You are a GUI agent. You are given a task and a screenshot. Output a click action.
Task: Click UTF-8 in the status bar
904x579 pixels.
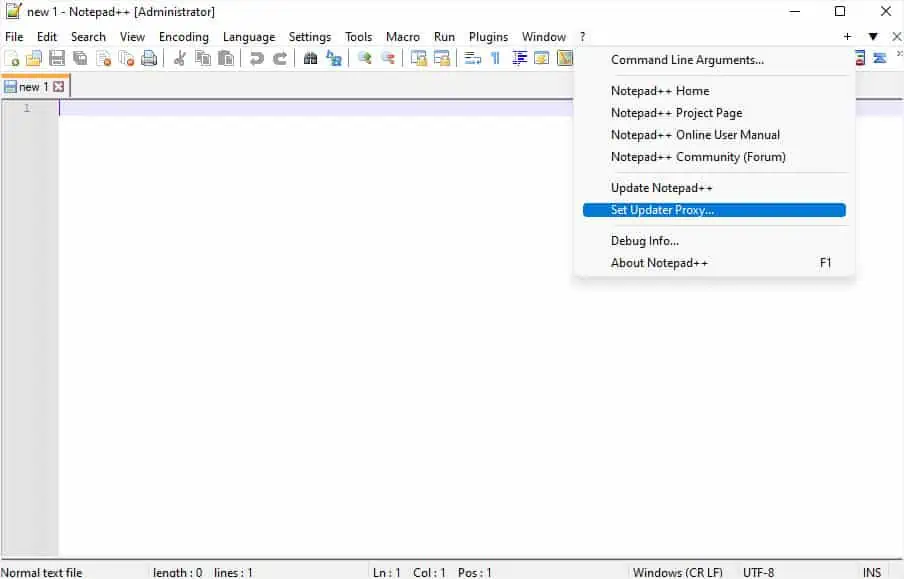[759, 571]
